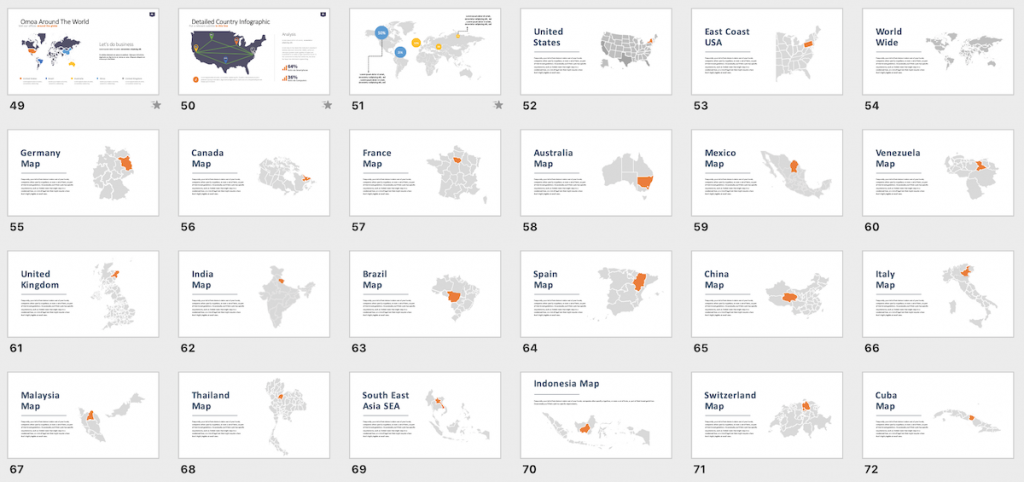Select the Thailand Map slide
Viewport: 1024px width, 482px height.
coord(254,415)
